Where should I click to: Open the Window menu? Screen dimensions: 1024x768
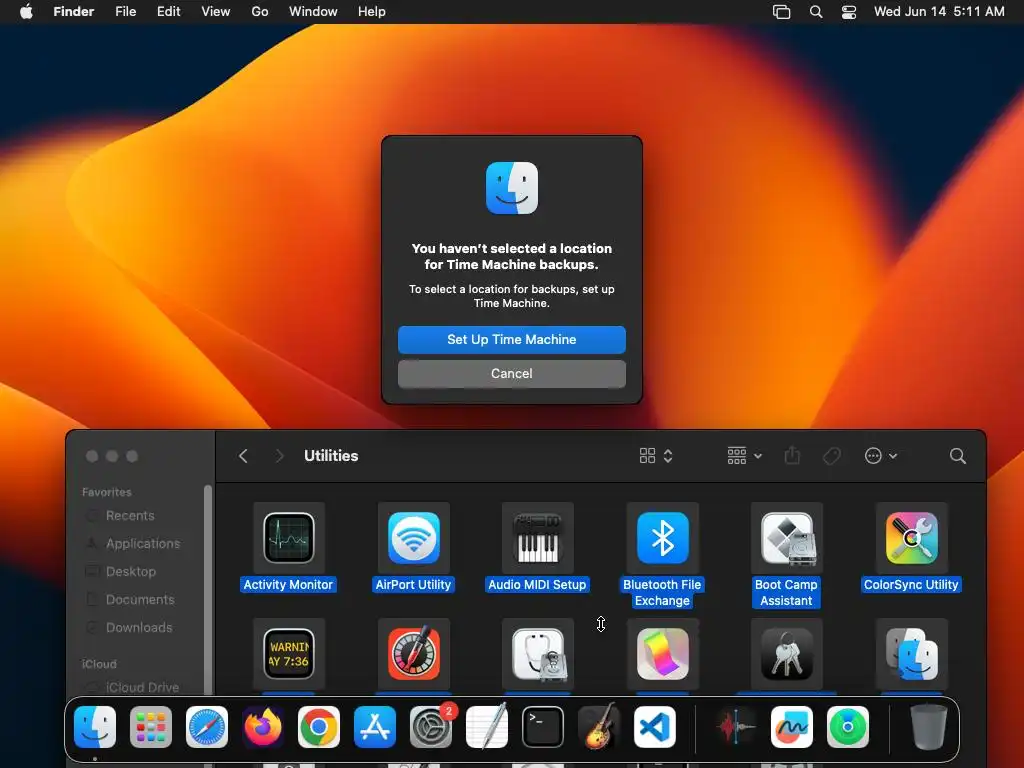pos(313,12)
